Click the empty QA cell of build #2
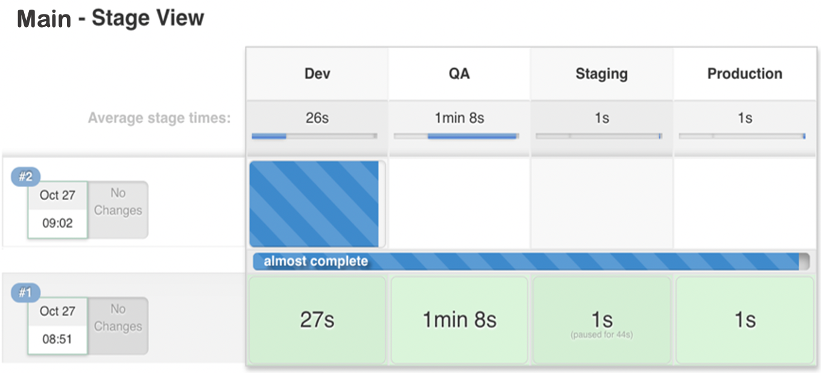 tap(459, 203)
